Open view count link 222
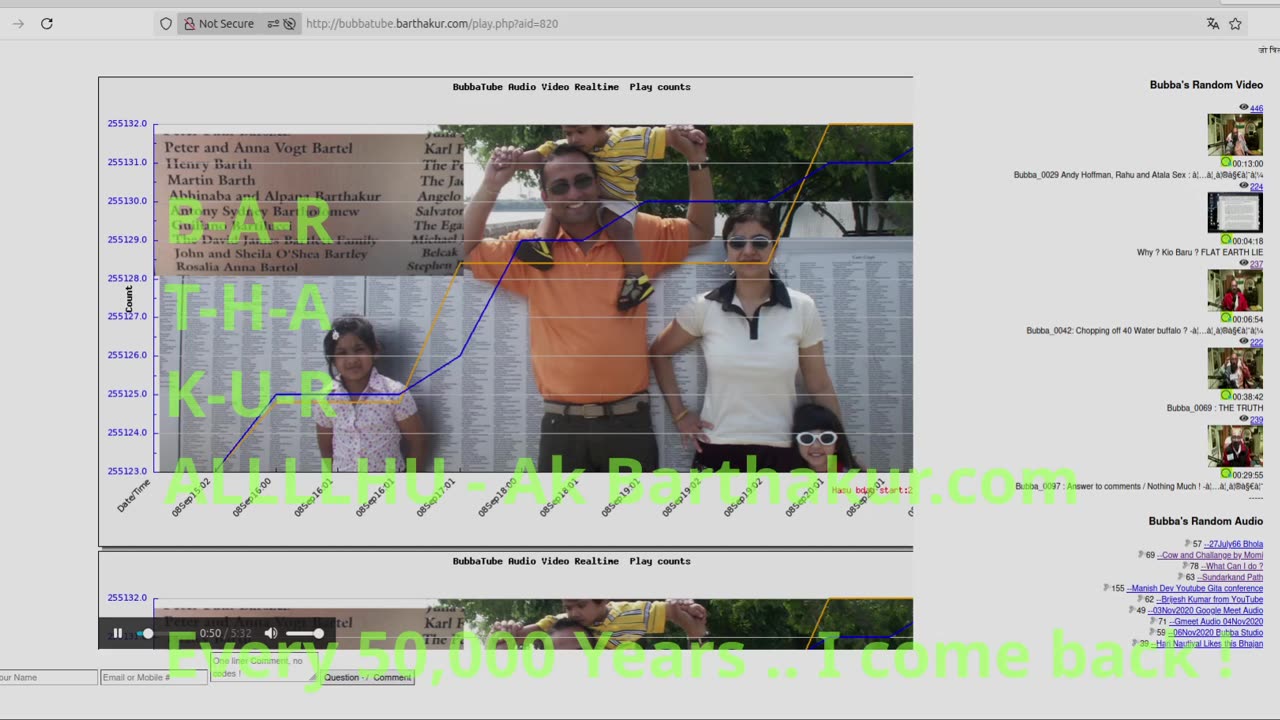The image size is (1280, 720). (x=1256, y=342)
